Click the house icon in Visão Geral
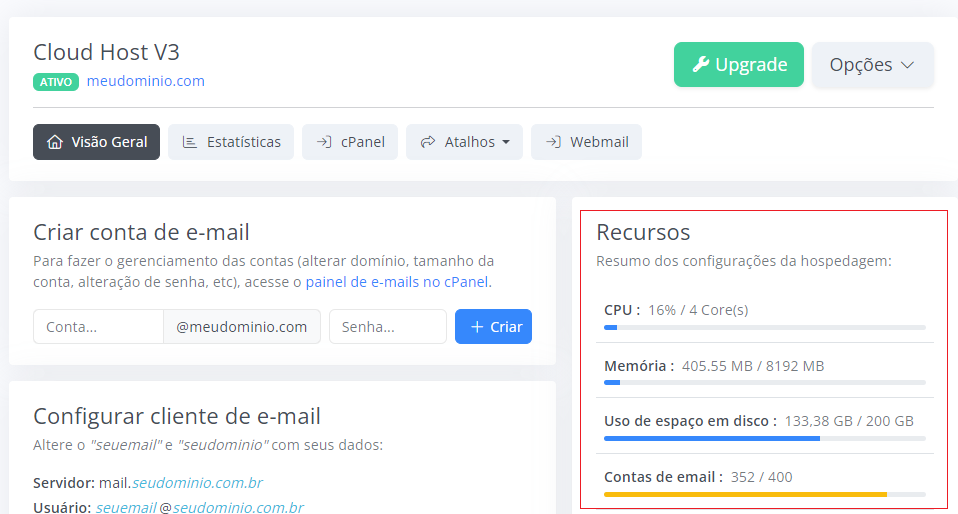Image resolution: width=958 pixels, height=514 pixels. (55, 142)
